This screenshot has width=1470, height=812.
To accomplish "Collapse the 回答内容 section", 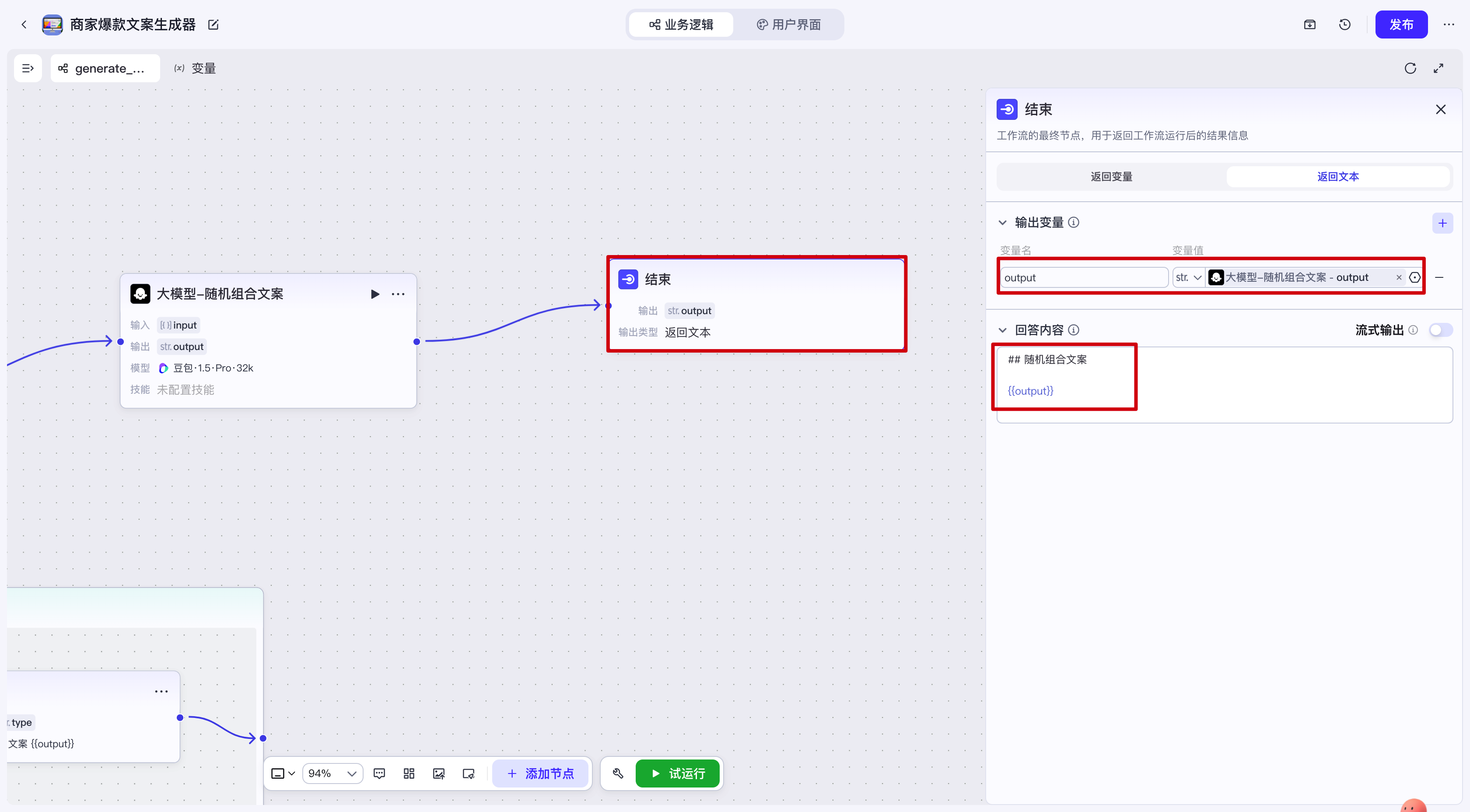I will pyautogui.click(x=1003, y=330).
